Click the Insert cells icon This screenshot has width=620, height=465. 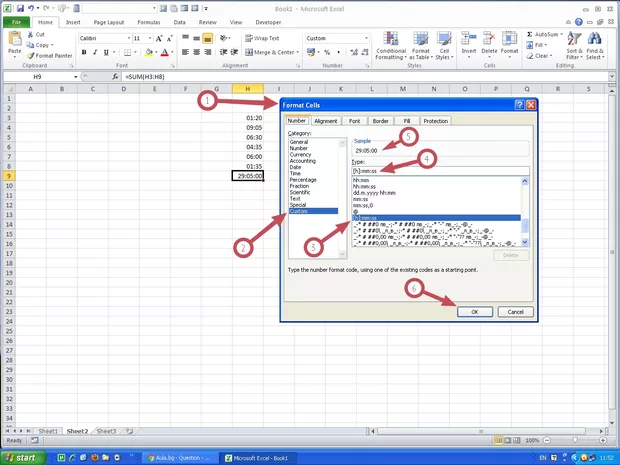pyautogui.click(x=468, y=40)
